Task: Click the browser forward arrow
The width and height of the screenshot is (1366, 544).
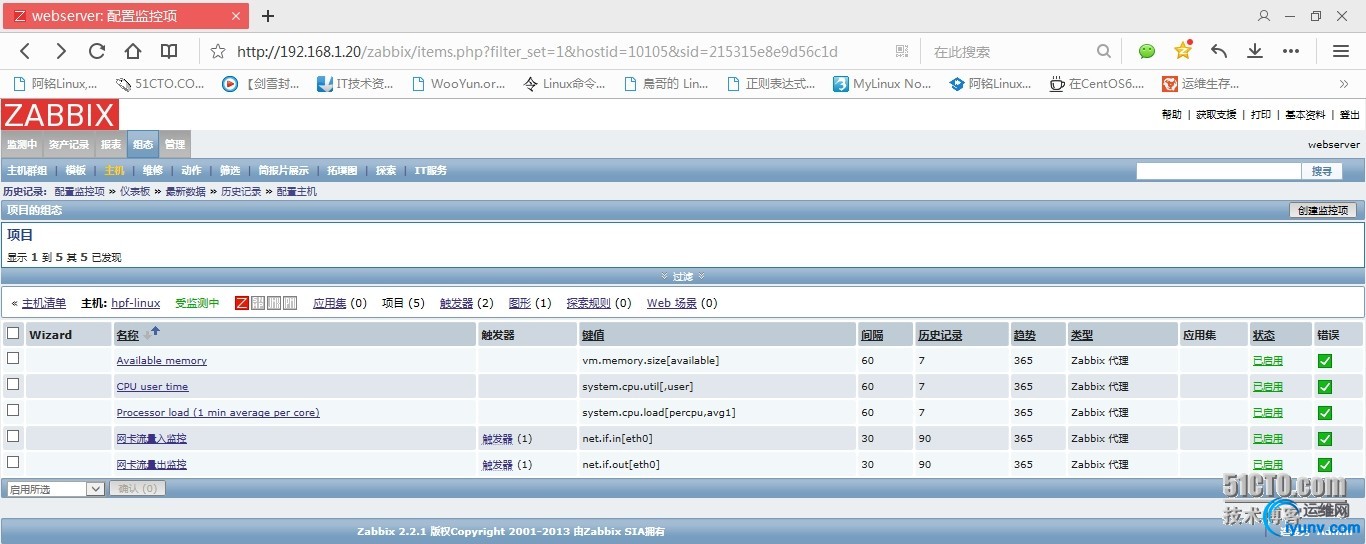Action: coord(61,51)
